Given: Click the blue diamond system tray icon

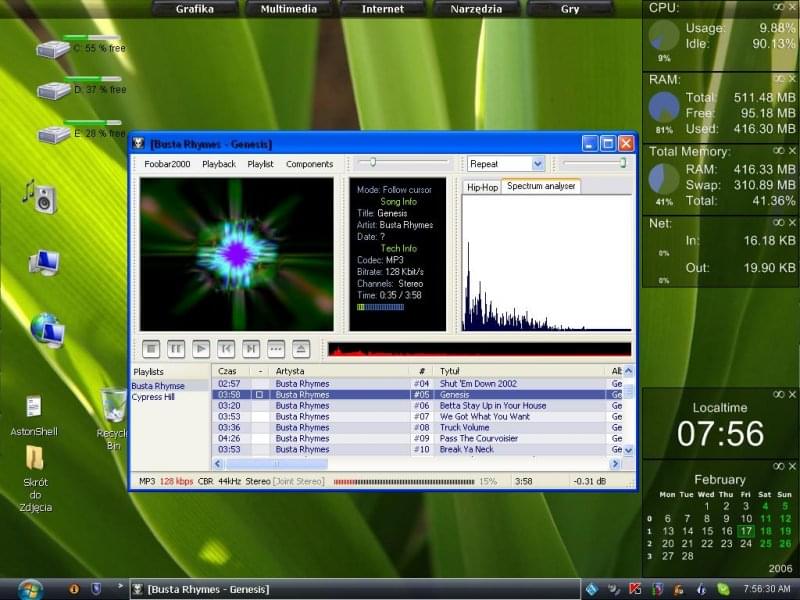Looking at the screenshot, I should pos(592,589).
